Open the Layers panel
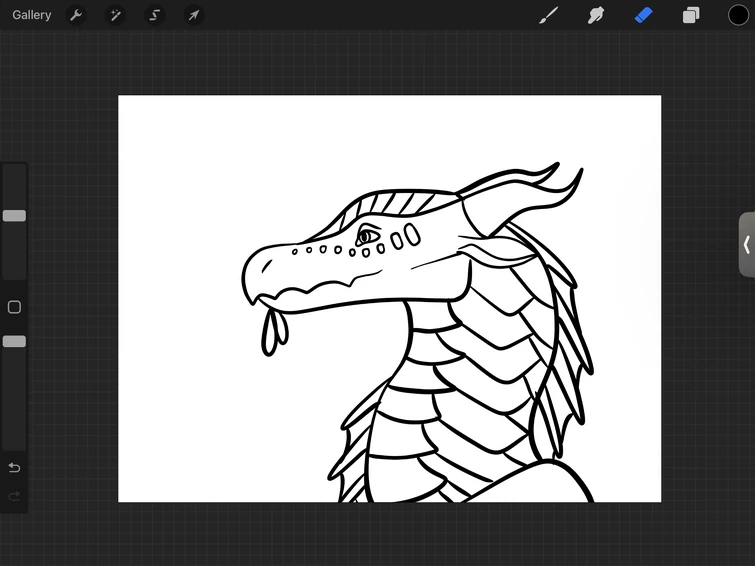Screen dimensions: 755x566 [x=691, y=15]
